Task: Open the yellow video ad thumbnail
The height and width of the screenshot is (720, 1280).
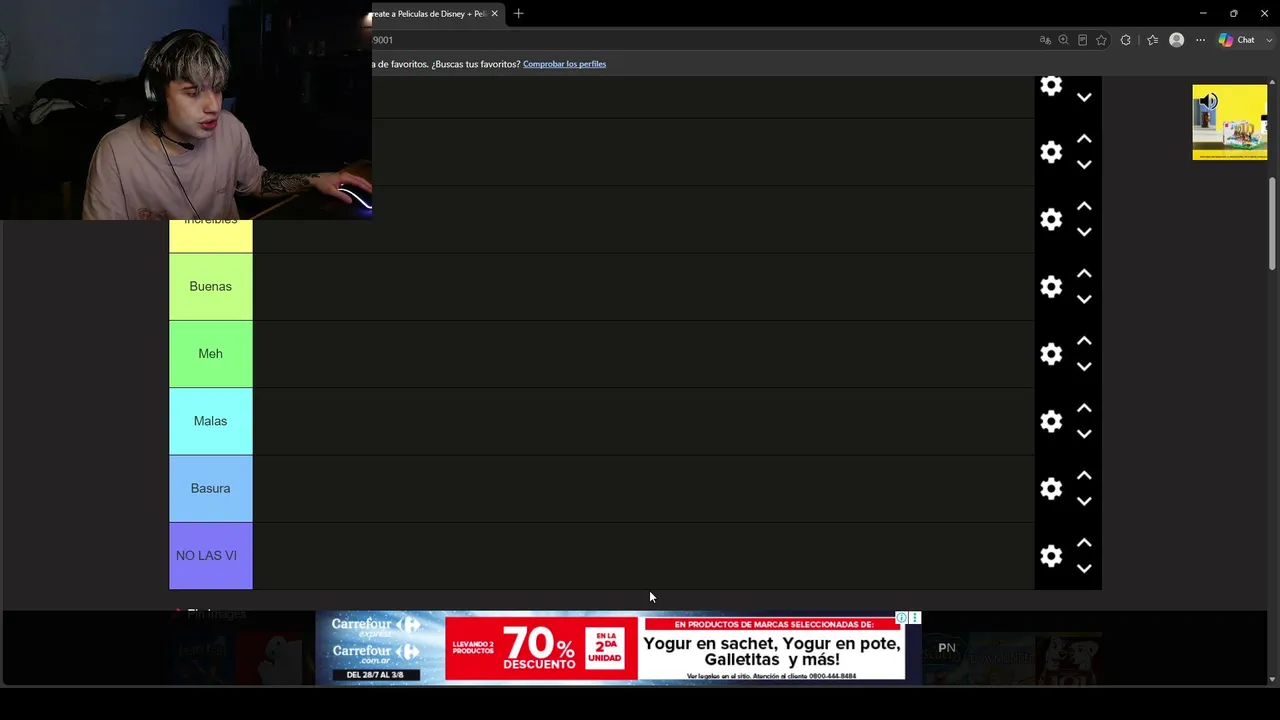Action: click(1229, 122)
